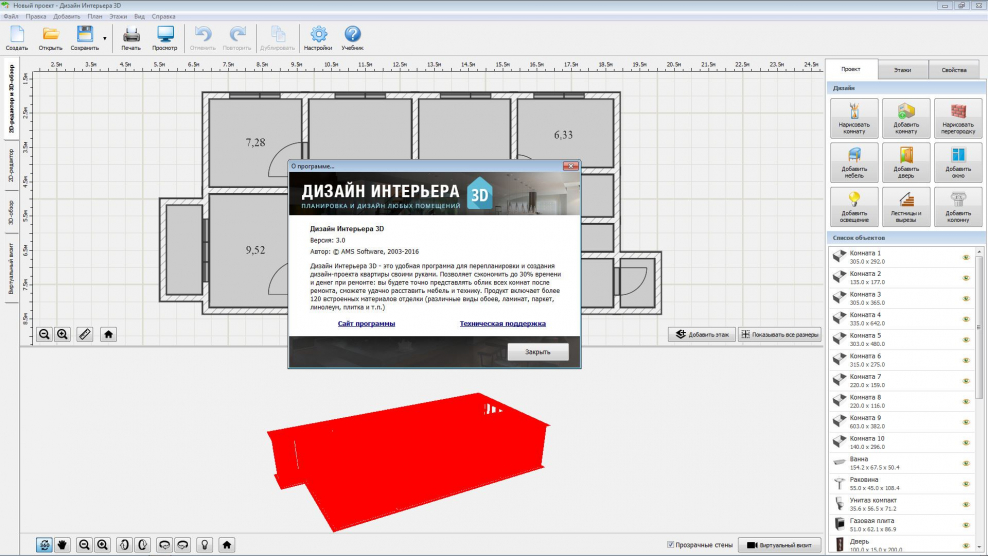Open the Сайт программы link

pyautogui.click(x=366, y=323)
